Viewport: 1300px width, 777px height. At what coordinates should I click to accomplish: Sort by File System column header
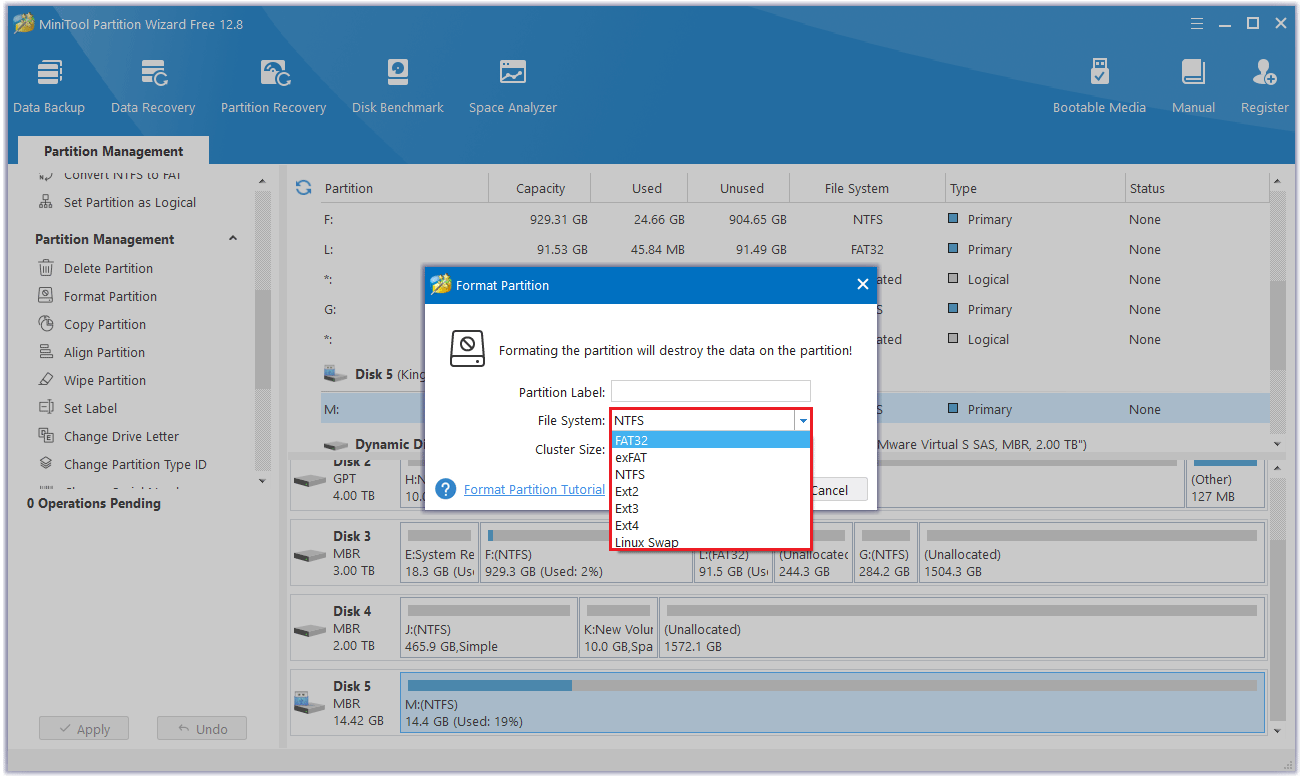click(867, 188)
